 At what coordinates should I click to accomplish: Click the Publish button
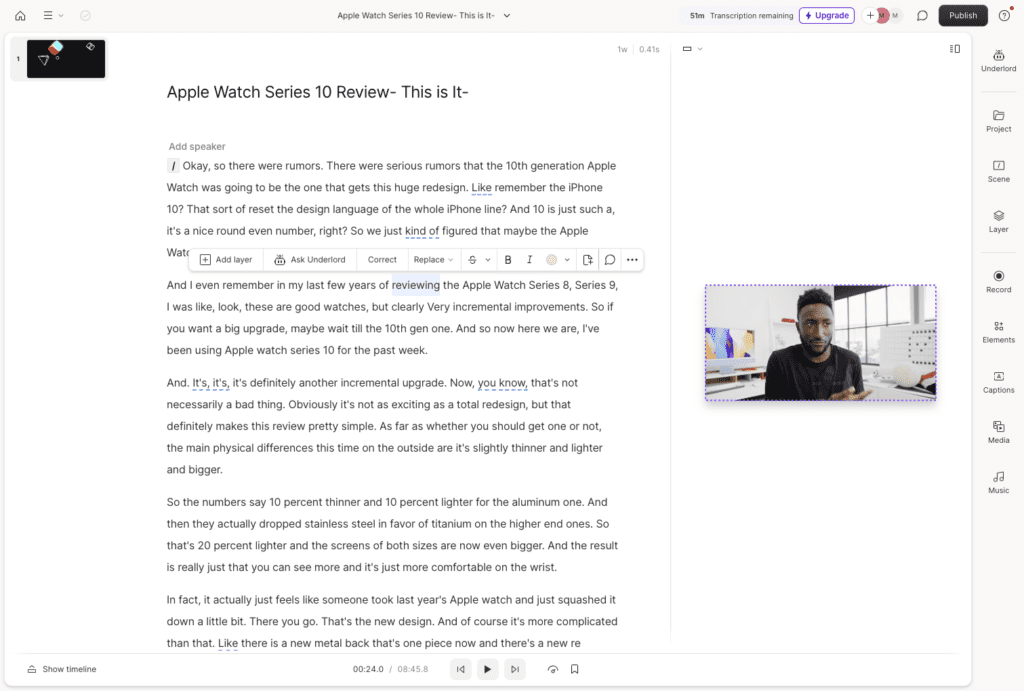[x=963, y=16]
